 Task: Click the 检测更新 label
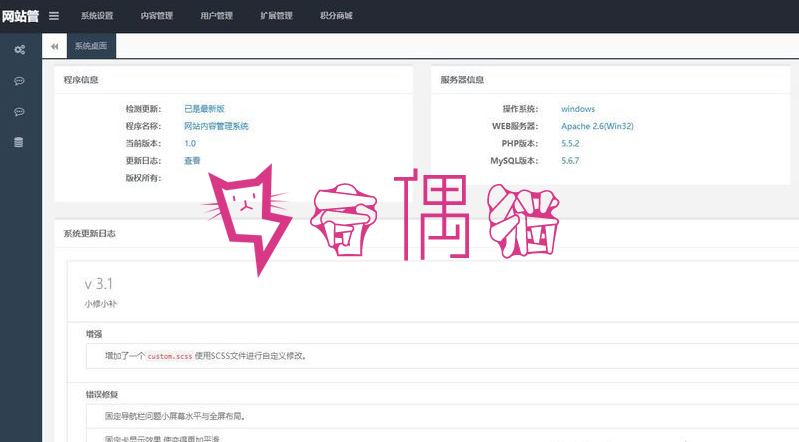[143, 109]
